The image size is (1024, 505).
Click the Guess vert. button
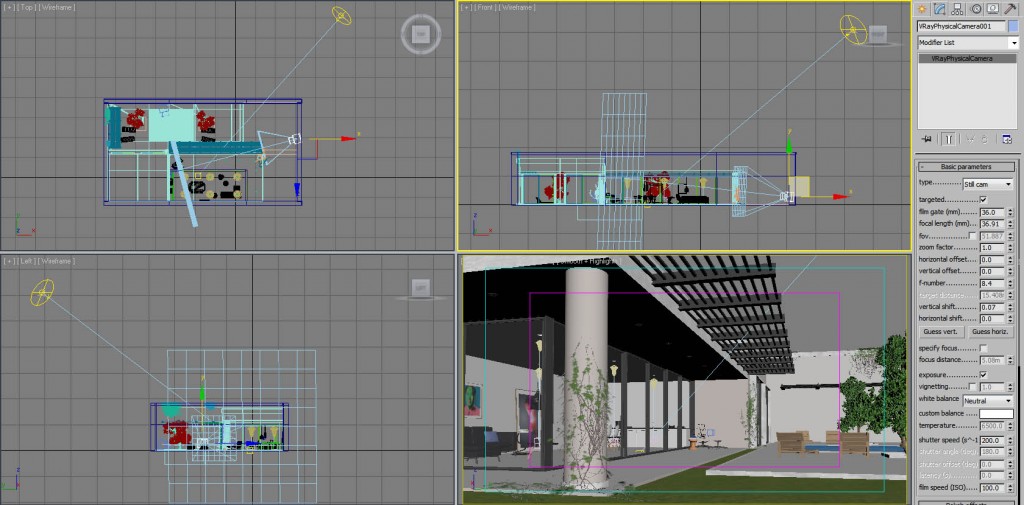[x=940, y=332]
